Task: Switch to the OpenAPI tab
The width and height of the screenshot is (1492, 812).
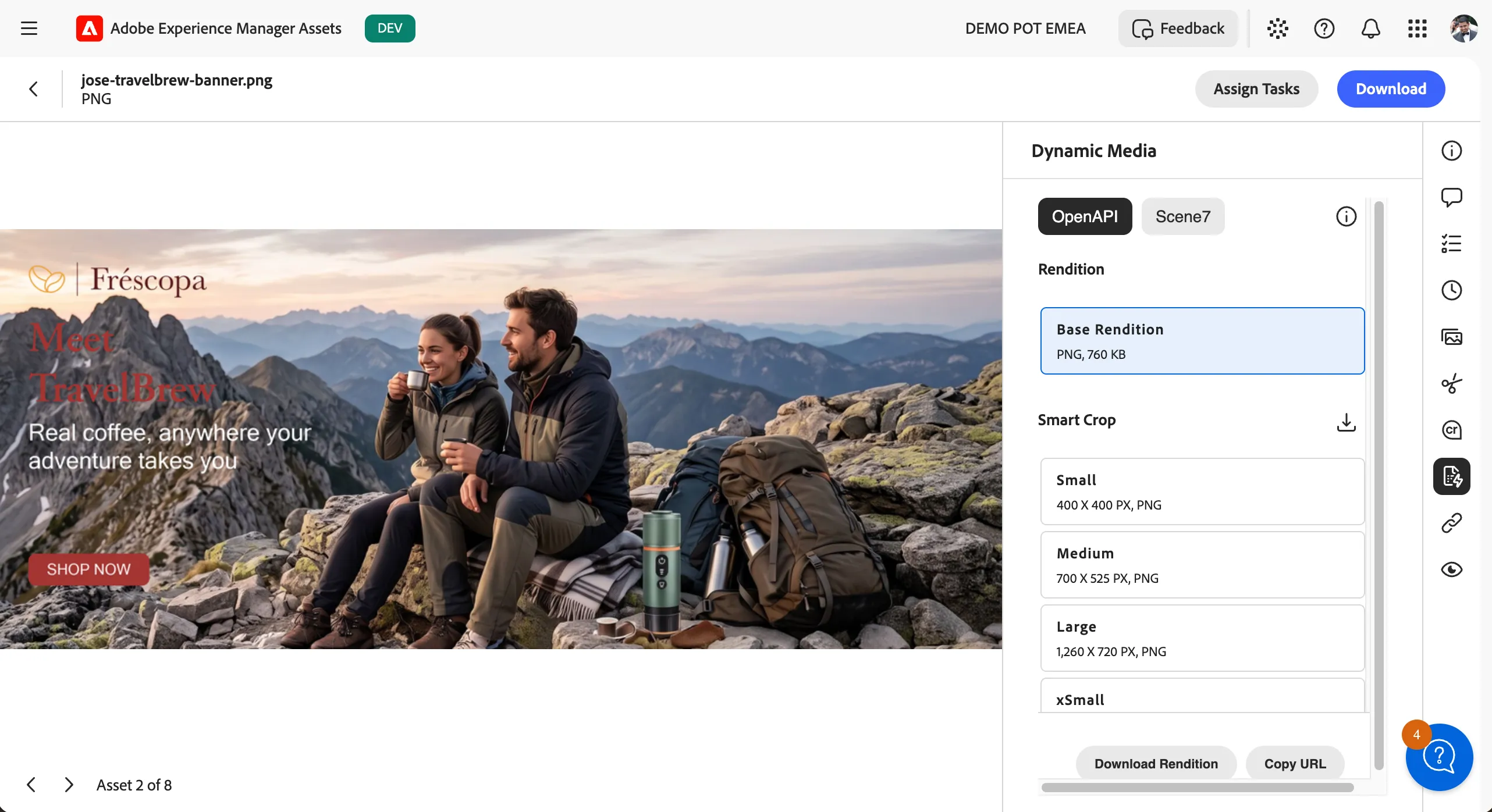Action: pyautogui.click(x=1085, y=216)
